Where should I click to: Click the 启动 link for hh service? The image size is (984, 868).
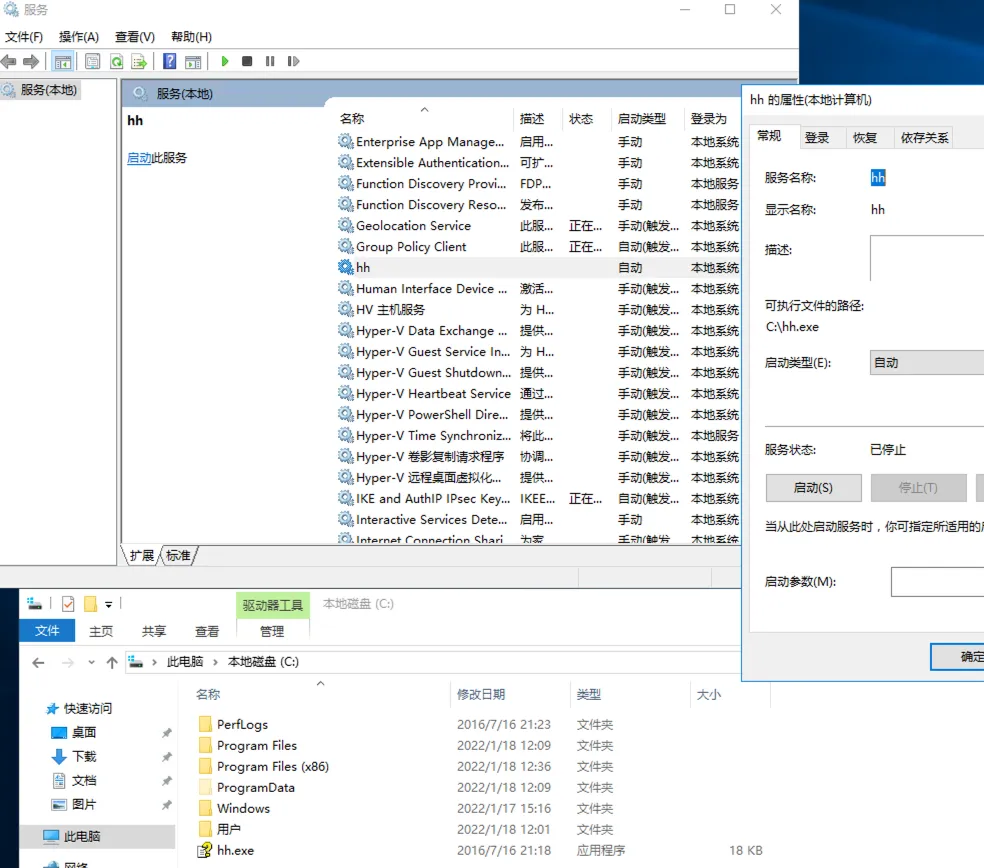[139, 158]
